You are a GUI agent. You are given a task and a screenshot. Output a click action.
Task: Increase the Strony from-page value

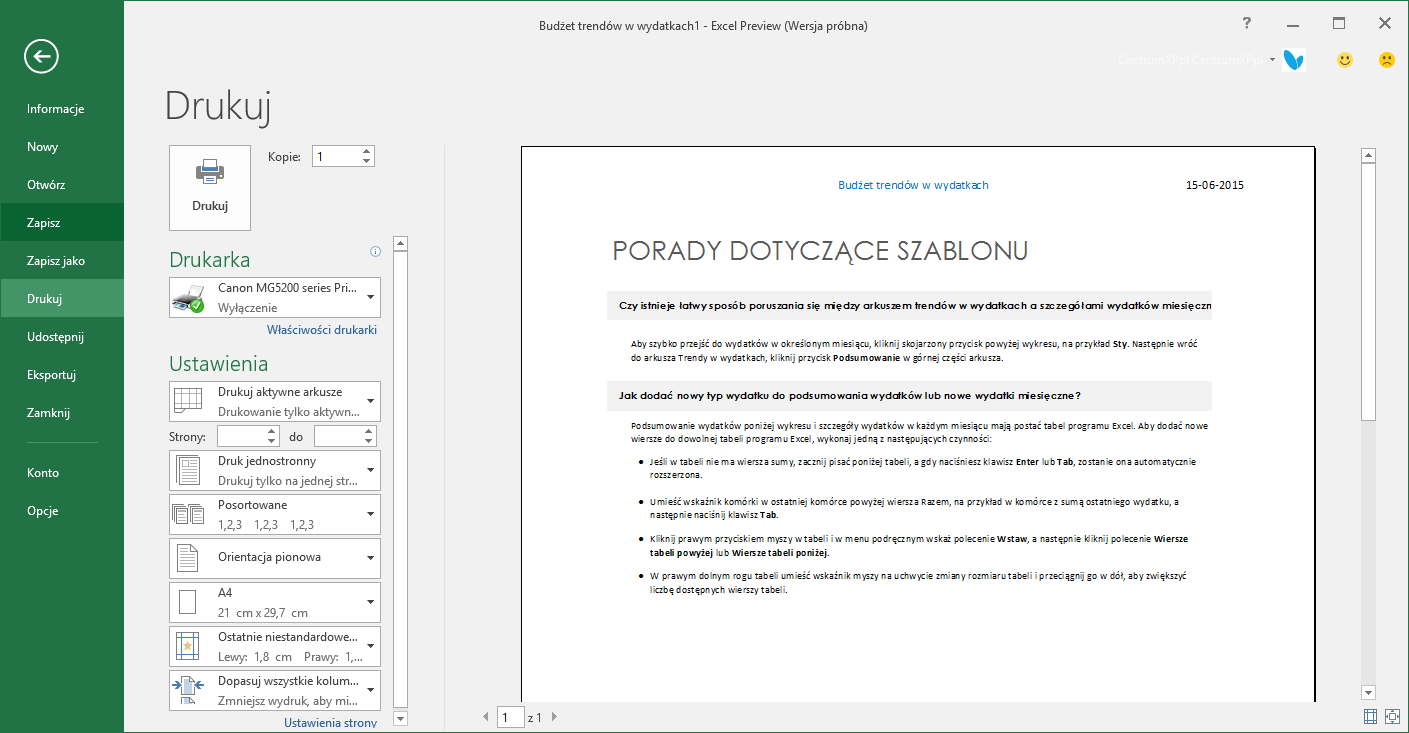coord(272,431)
